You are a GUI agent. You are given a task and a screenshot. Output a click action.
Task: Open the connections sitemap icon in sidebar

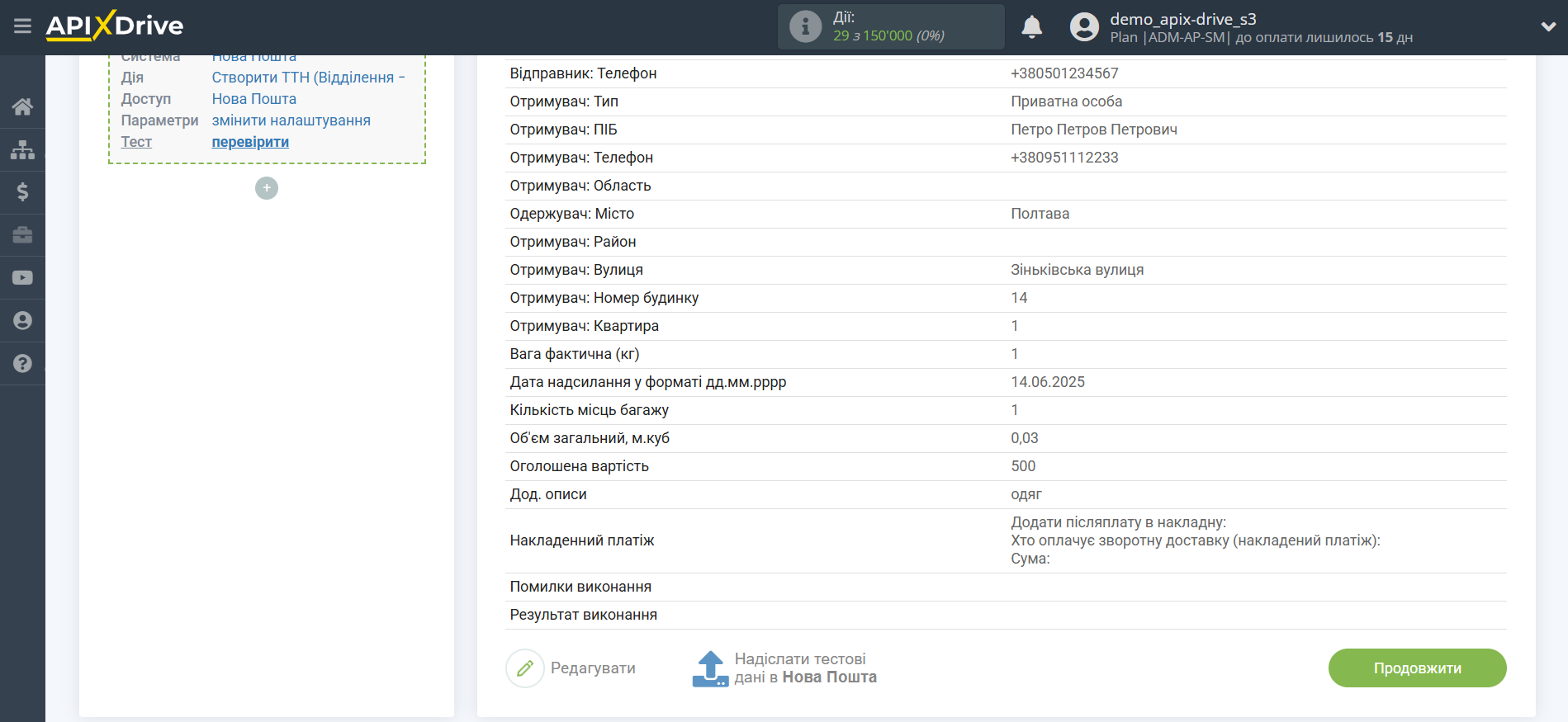(x=22, y=149)
